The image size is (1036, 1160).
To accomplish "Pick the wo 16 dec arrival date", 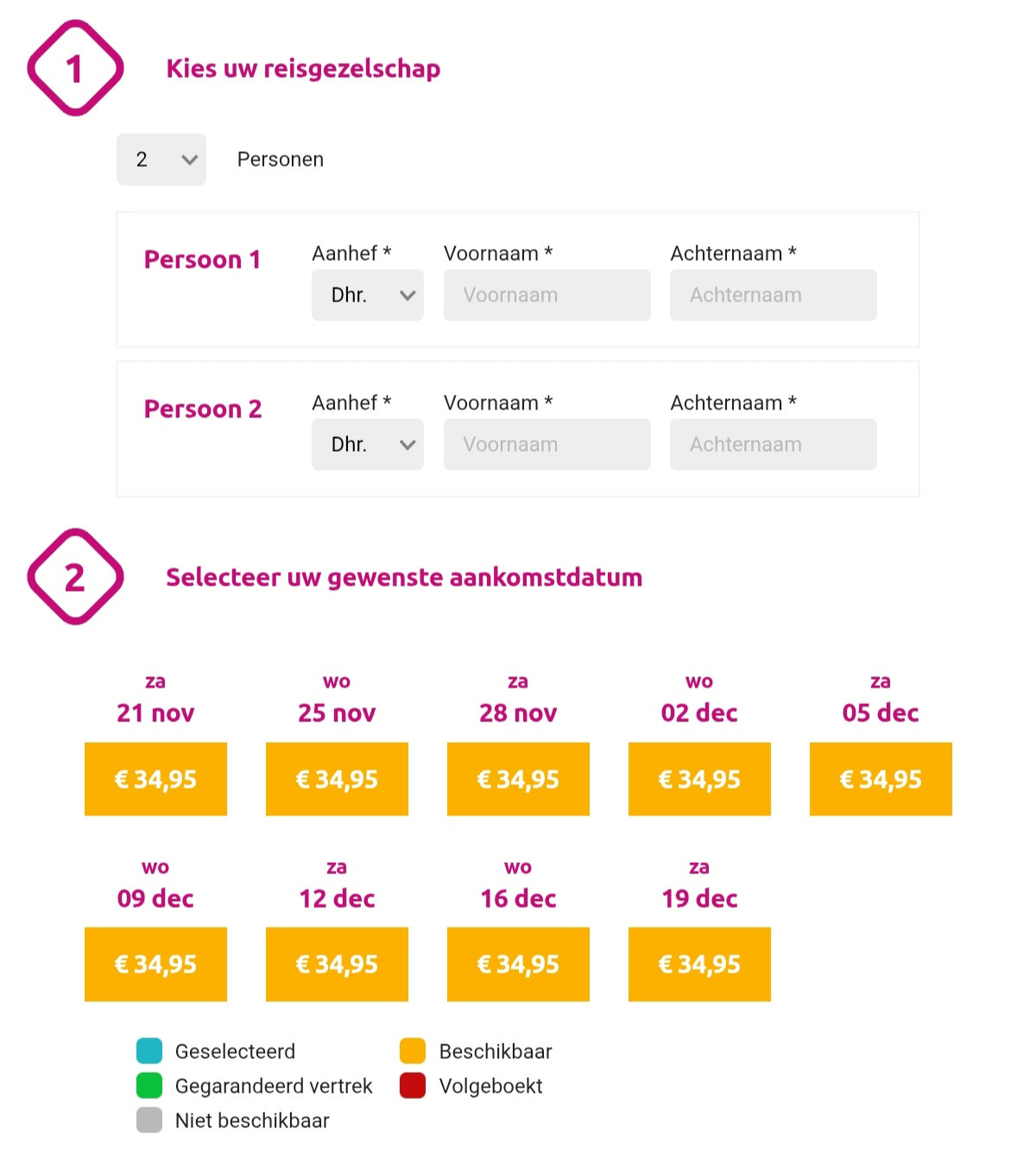I will pyautogui.click(x=518, y=964).
